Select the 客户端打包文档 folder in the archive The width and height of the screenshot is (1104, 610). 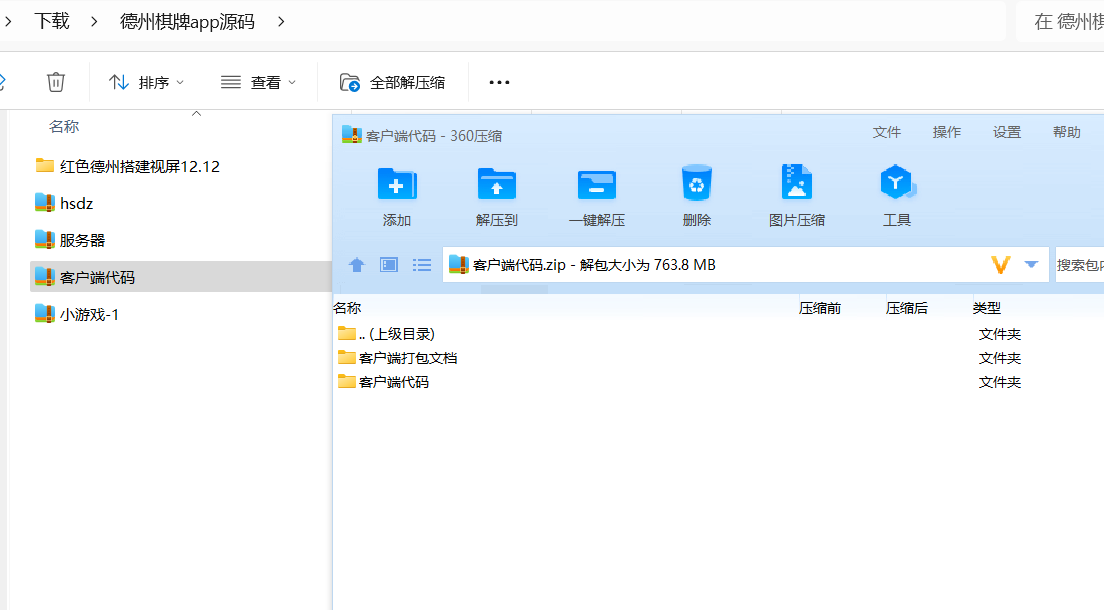click(x=397, y=358)
